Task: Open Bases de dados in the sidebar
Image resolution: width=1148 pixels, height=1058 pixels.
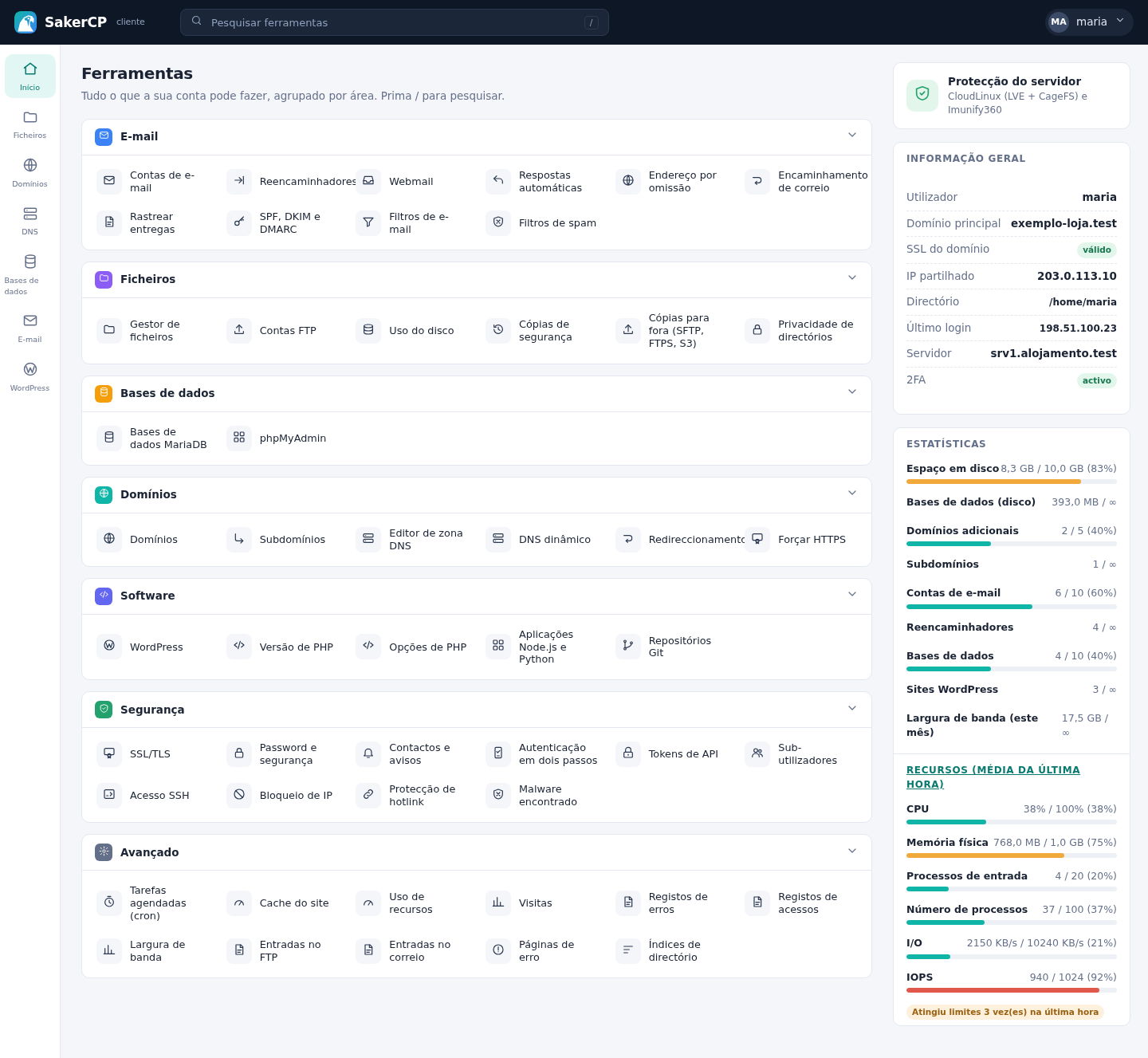Action: 30,274
